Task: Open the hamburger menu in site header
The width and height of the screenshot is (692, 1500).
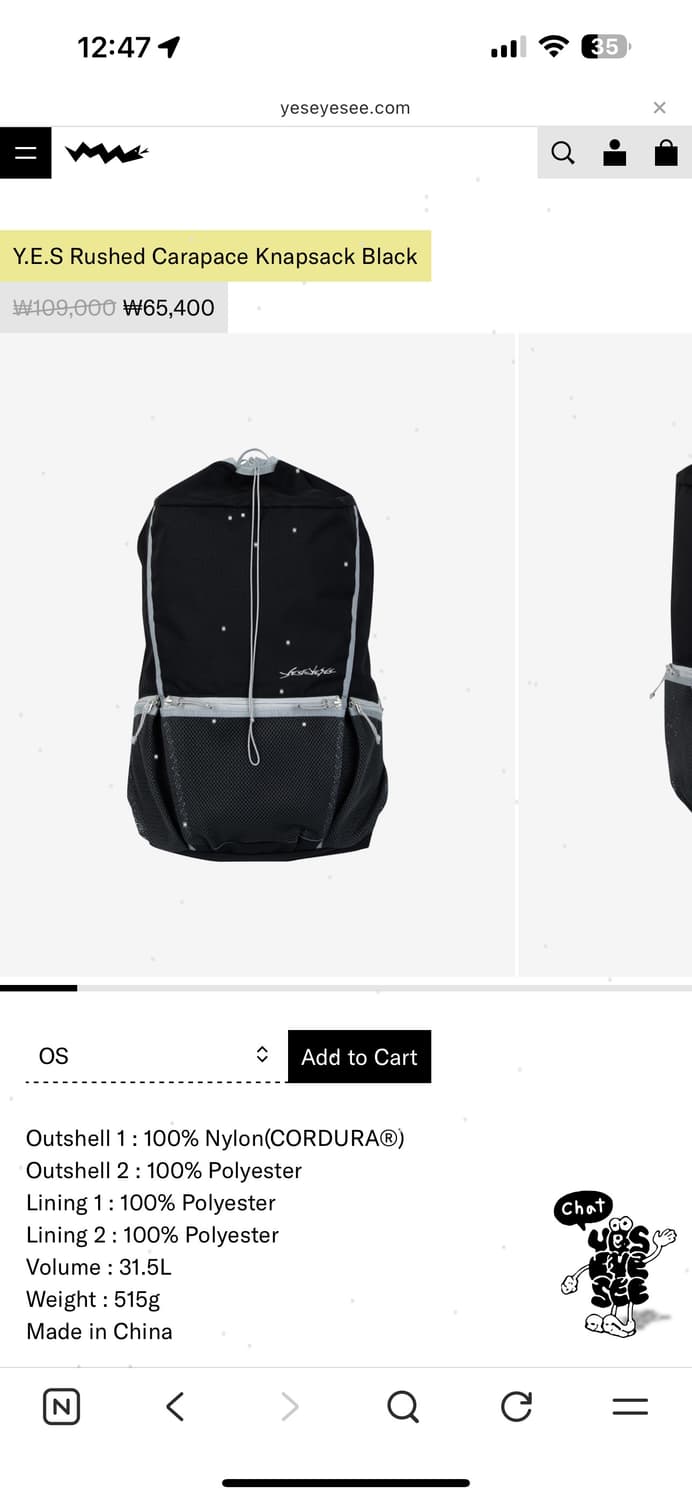Action: pyautogui.click(x=25, y=153)
